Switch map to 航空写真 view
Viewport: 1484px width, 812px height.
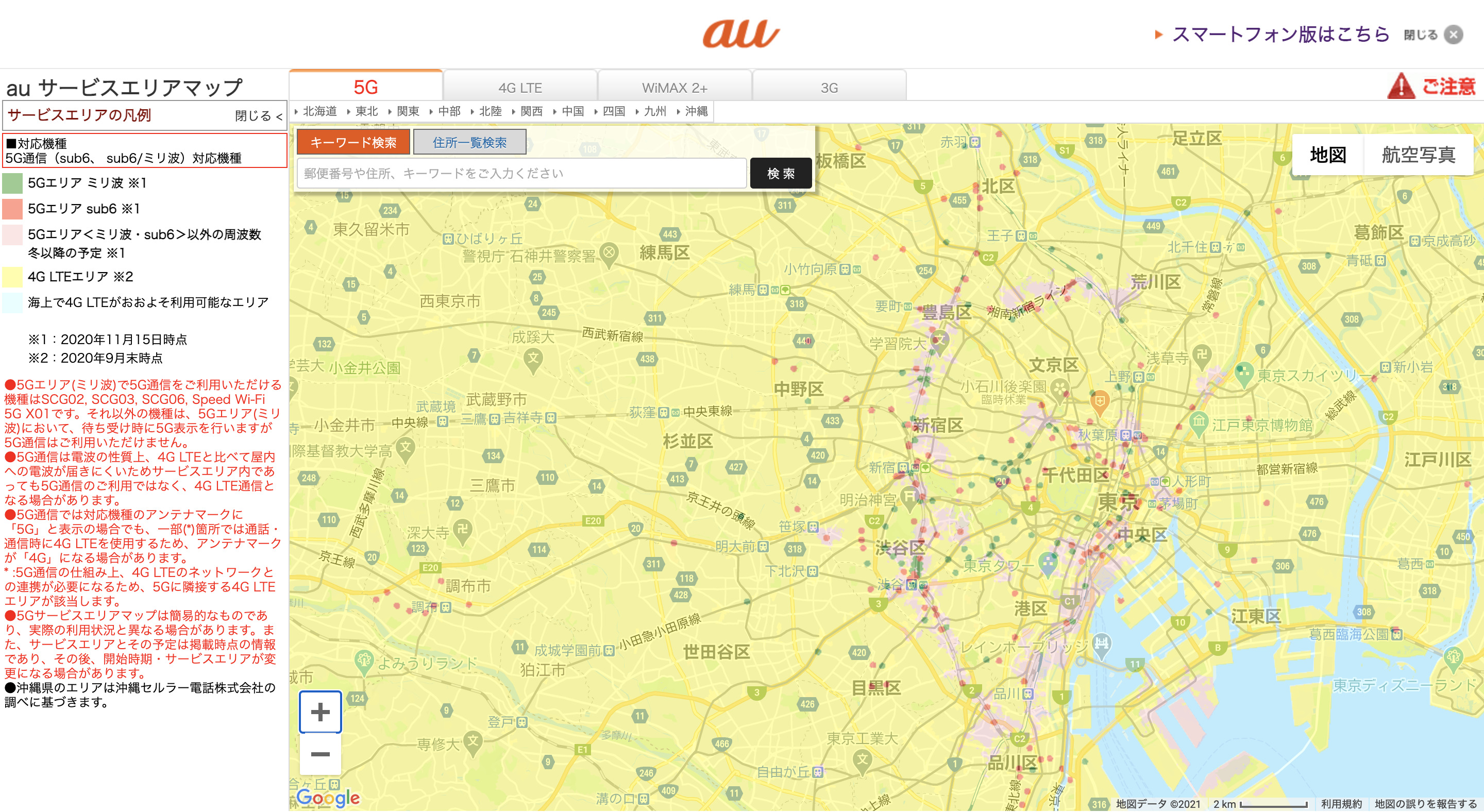pos(1419,155)
